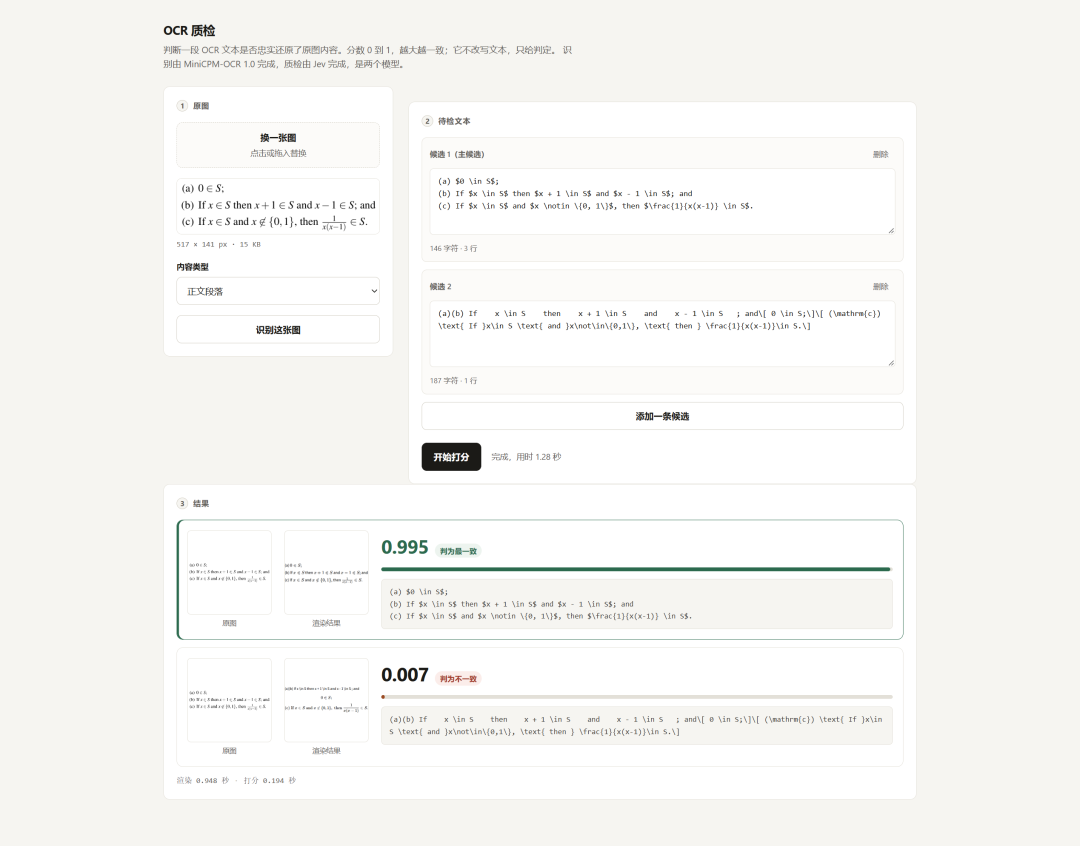The height and width of the screenshot is (846, 1080).
Task: Click the 判为不一致 badge
Action: tap(458, 679)
